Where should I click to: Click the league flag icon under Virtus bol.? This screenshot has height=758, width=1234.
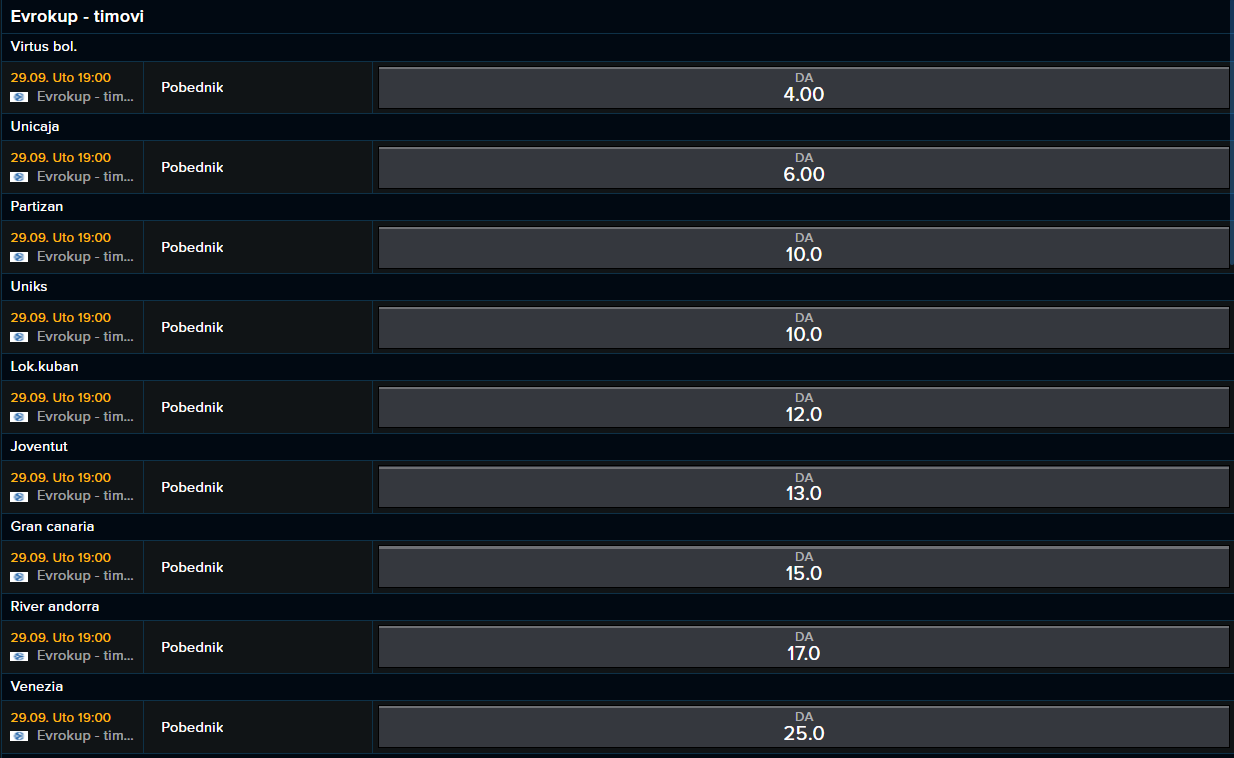(x=19, y=97)
